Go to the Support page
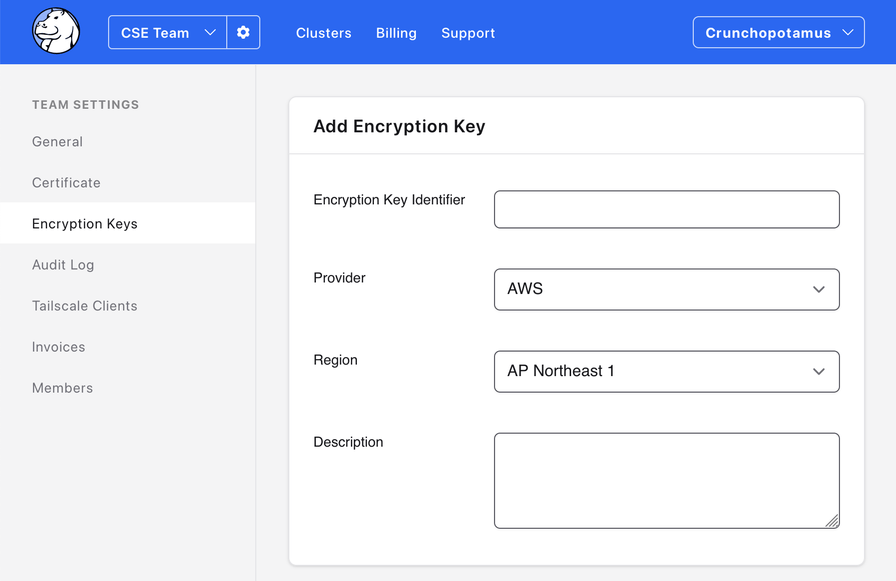 (467, 32)
